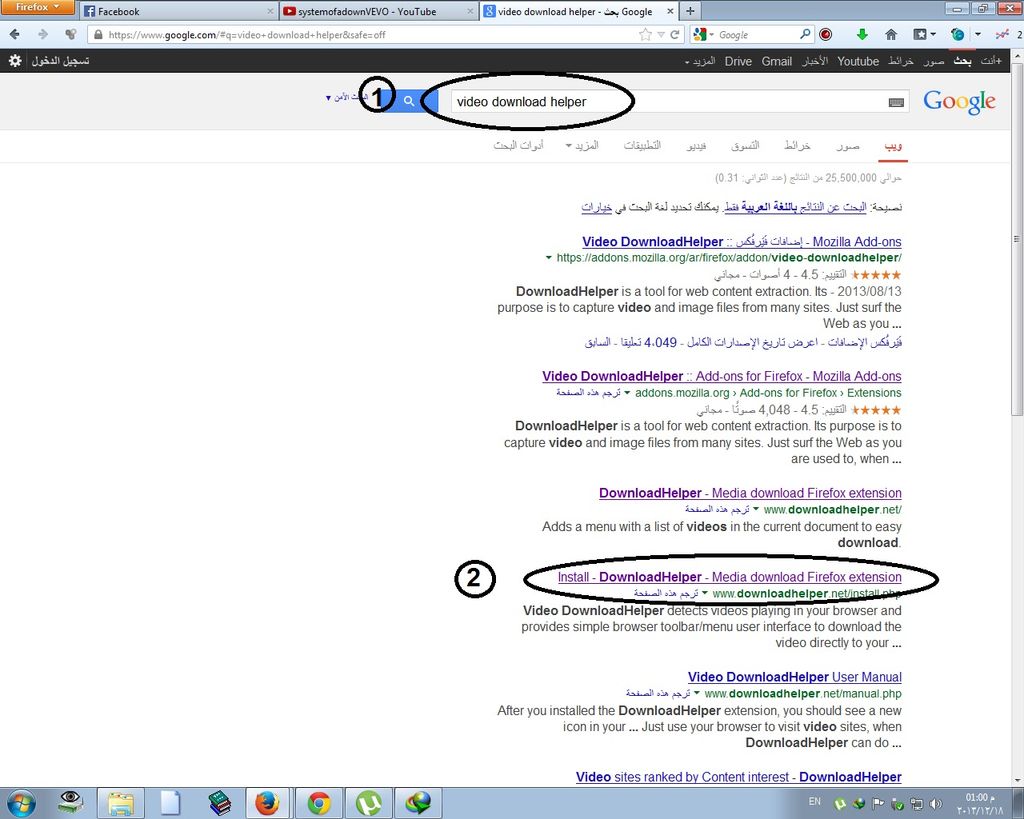Bookmark this page with the star icon
Viewport: 1024px width, 819px height.
point(645,35)
